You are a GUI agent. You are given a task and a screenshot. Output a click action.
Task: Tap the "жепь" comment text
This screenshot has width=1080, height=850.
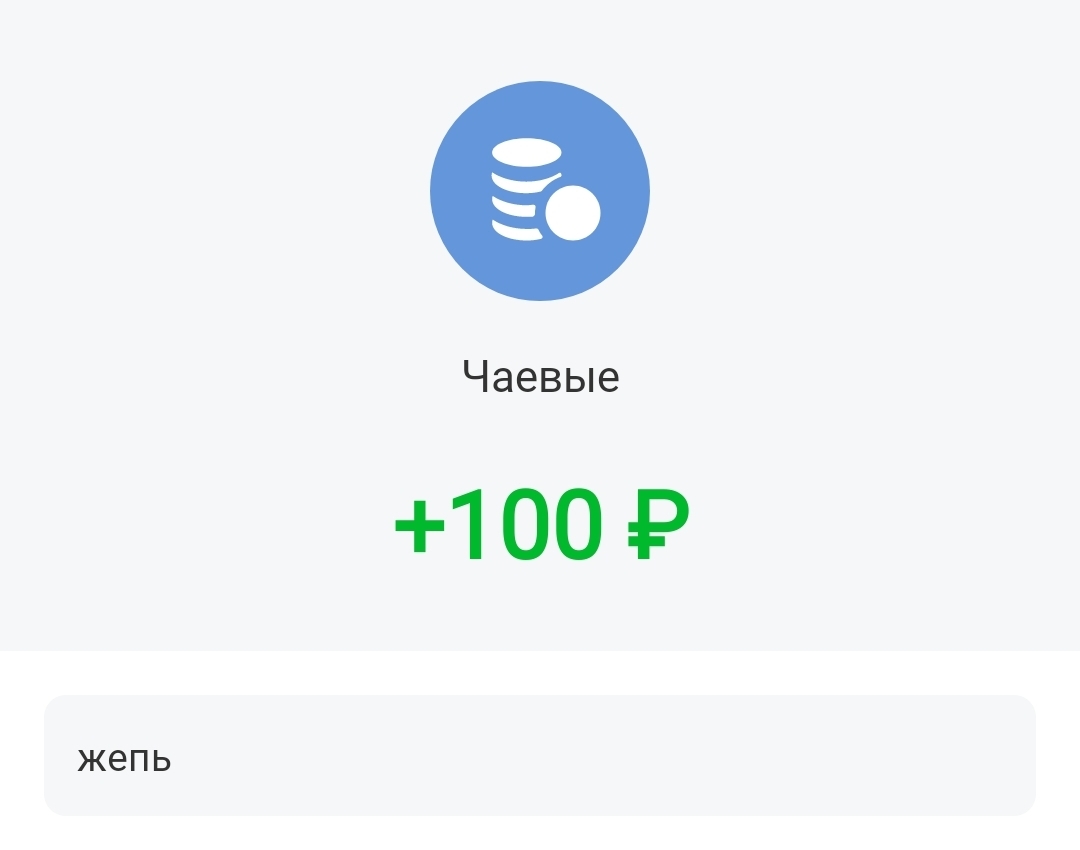(124, 758)
